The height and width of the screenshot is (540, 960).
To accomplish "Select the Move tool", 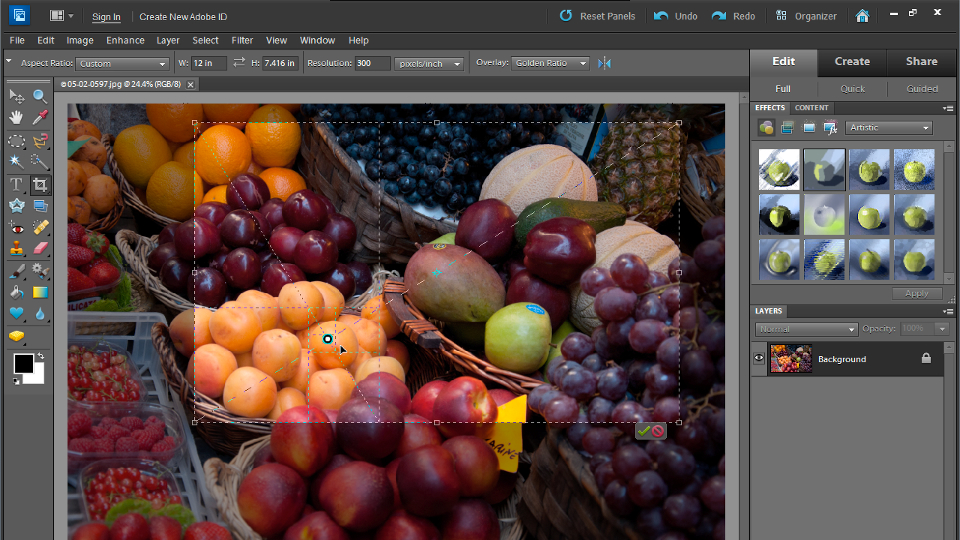I will [x=17, y=96].
